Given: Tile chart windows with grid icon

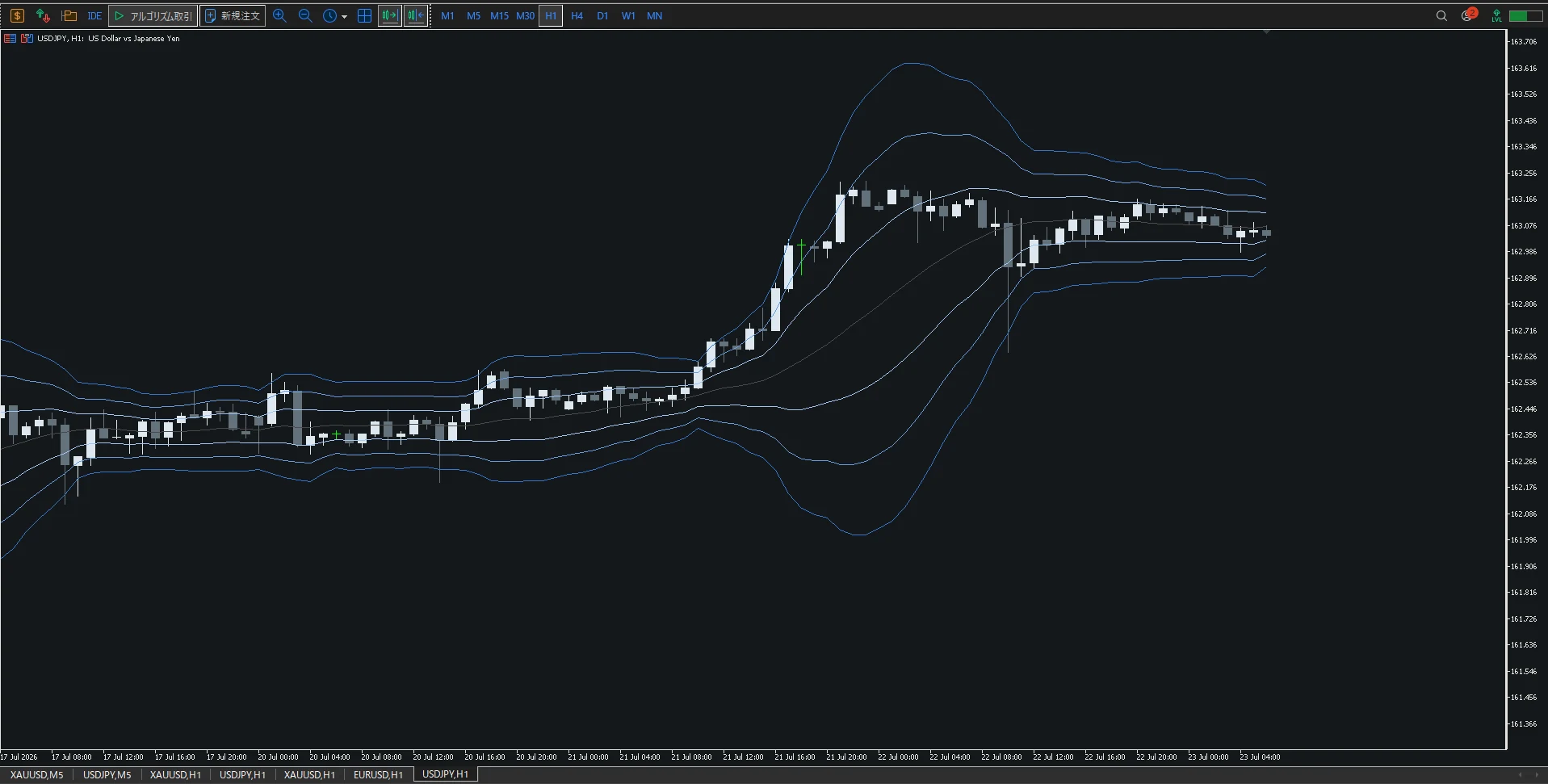Looking at the screenshot, I should 364,15.
